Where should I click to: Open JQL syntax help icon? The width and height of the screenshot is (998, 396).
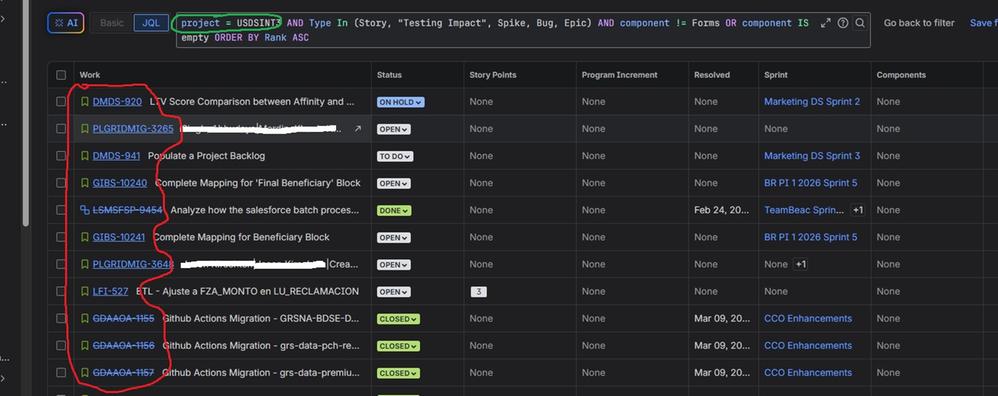[843, 23]
